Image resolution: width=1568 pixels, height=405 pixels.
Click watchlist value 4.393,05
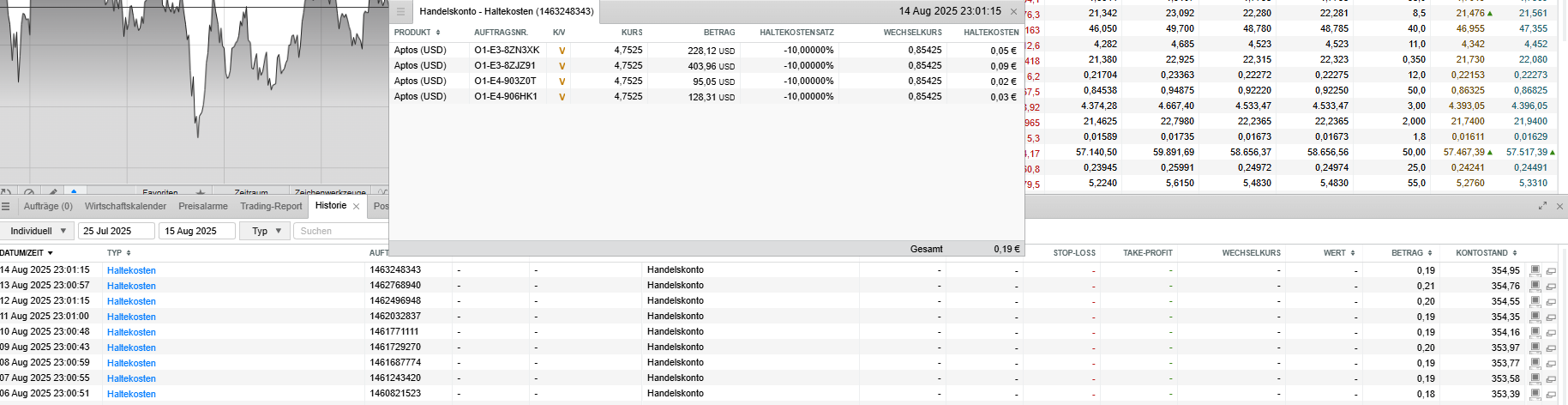point(1468,106)
